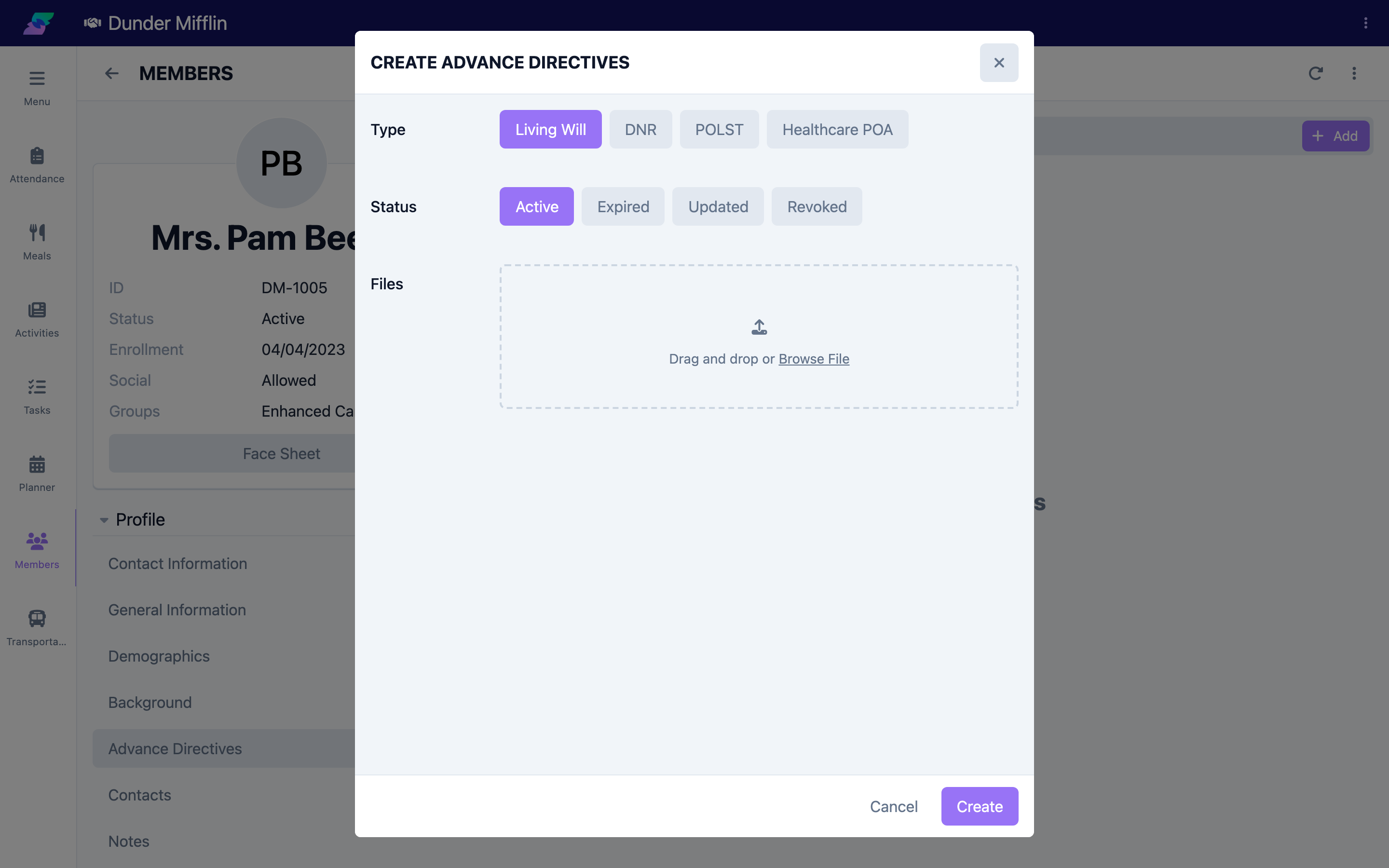Choose Healthcare POA type

pos(837,129)
